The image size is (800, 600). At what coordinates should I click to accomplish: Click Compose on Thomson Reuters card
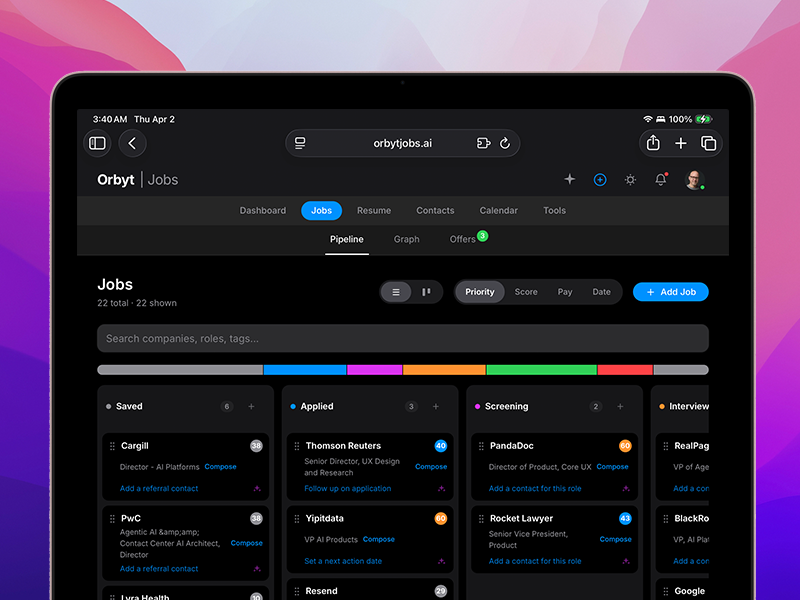click(431, 467)
